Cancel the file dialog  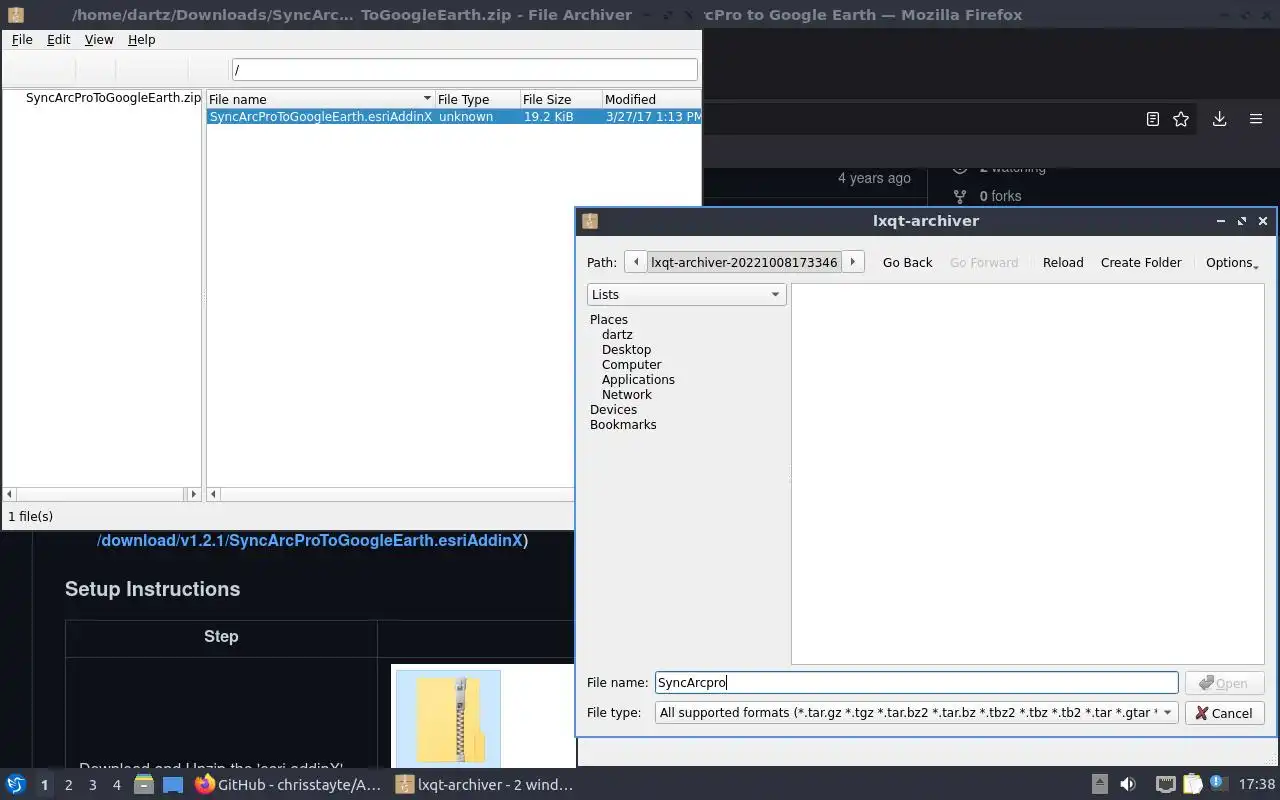pyautogui.click(x=1224, y=713)
